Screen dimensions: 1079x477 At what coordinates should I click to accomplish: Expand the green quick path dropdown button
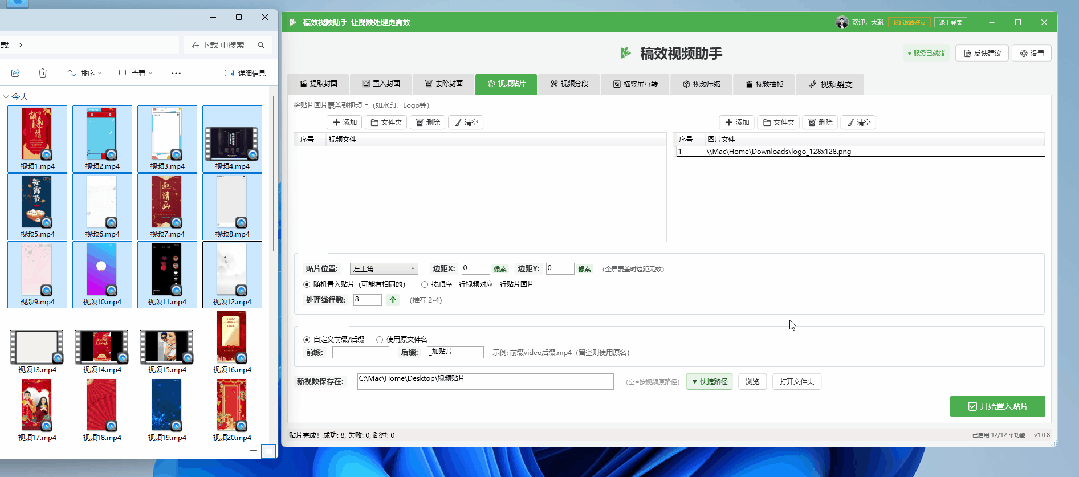click(709, 381)
